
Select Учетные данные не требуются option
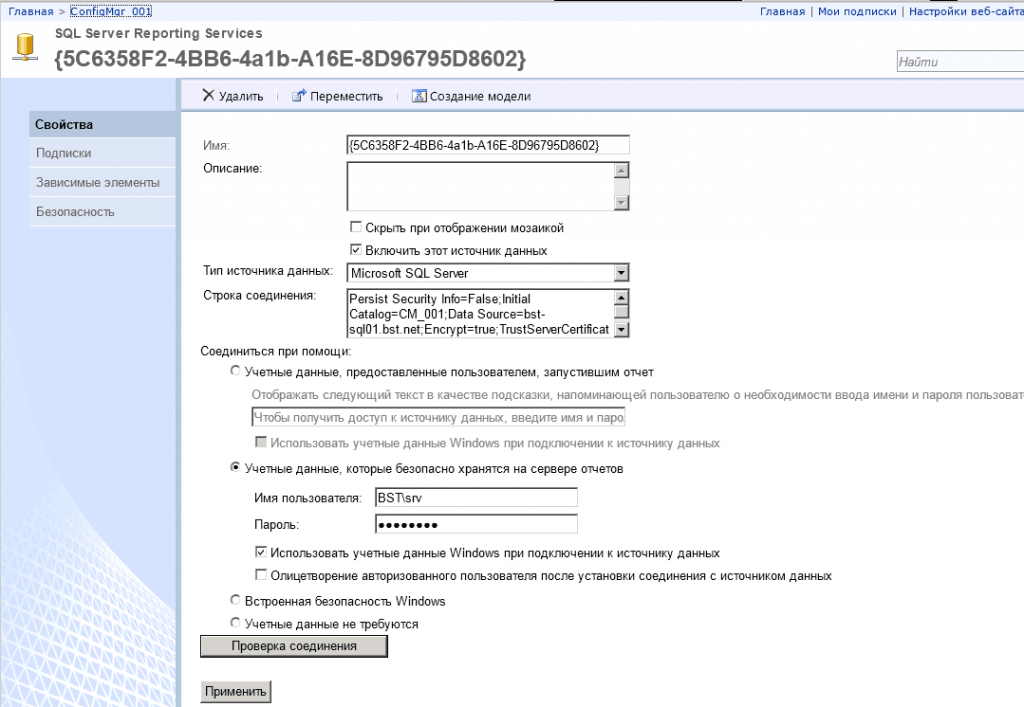point(235,621)
